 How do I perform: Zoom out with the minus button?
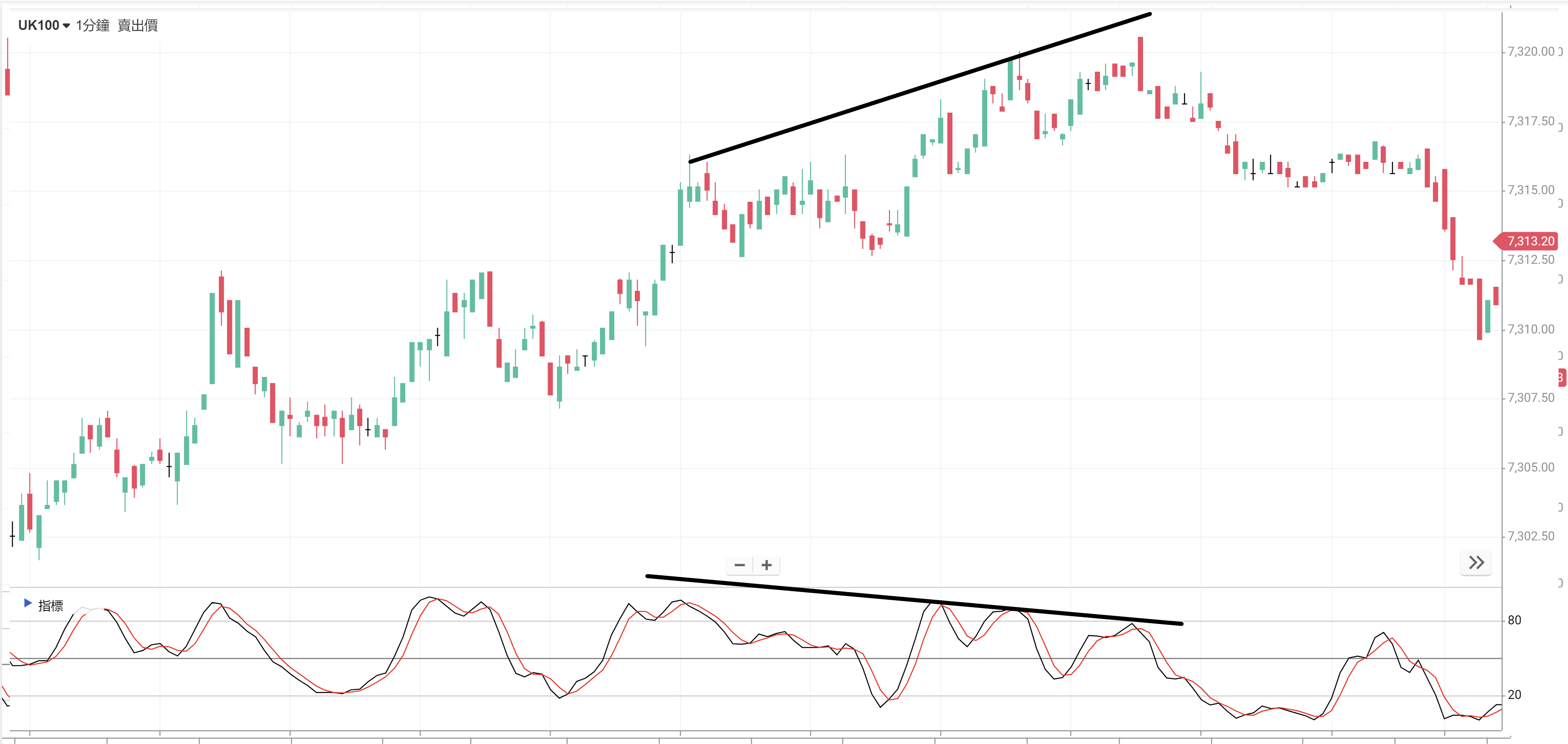click(740, 565)
